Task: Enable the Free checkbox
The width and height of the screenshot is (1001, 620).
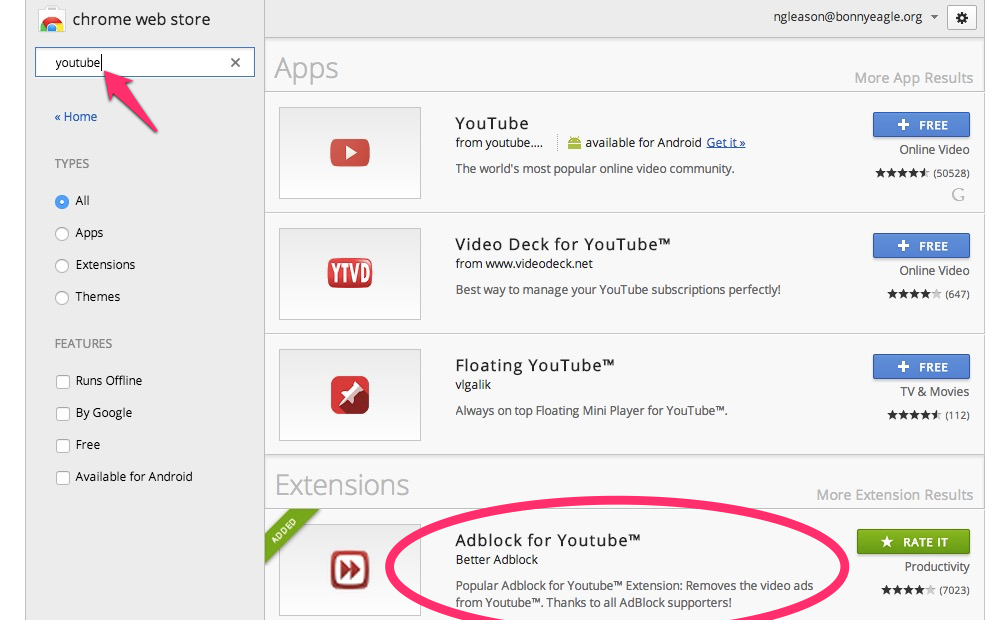Action: click(x=63, y=446)
